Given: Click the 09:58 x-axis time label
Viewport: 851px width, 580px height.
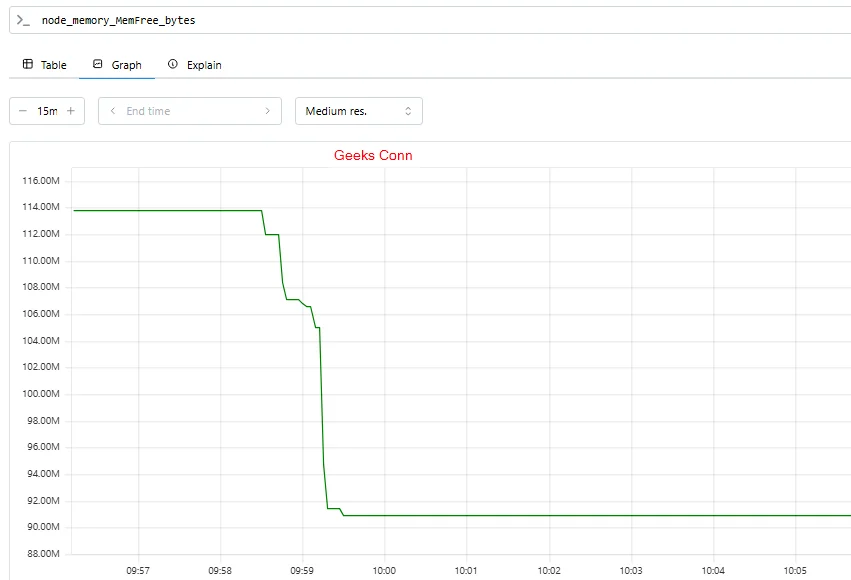Looking at the screenshot, I should click(220, 570).
